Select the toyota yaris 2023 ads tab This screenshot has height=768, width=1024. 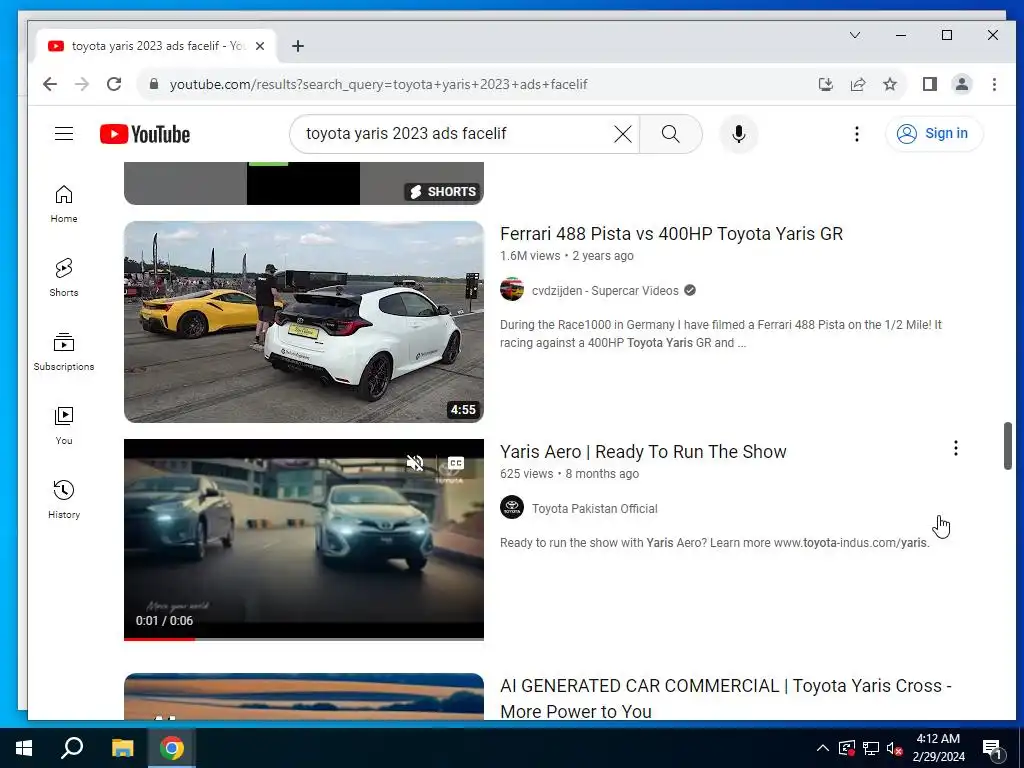tap(157, 46)
